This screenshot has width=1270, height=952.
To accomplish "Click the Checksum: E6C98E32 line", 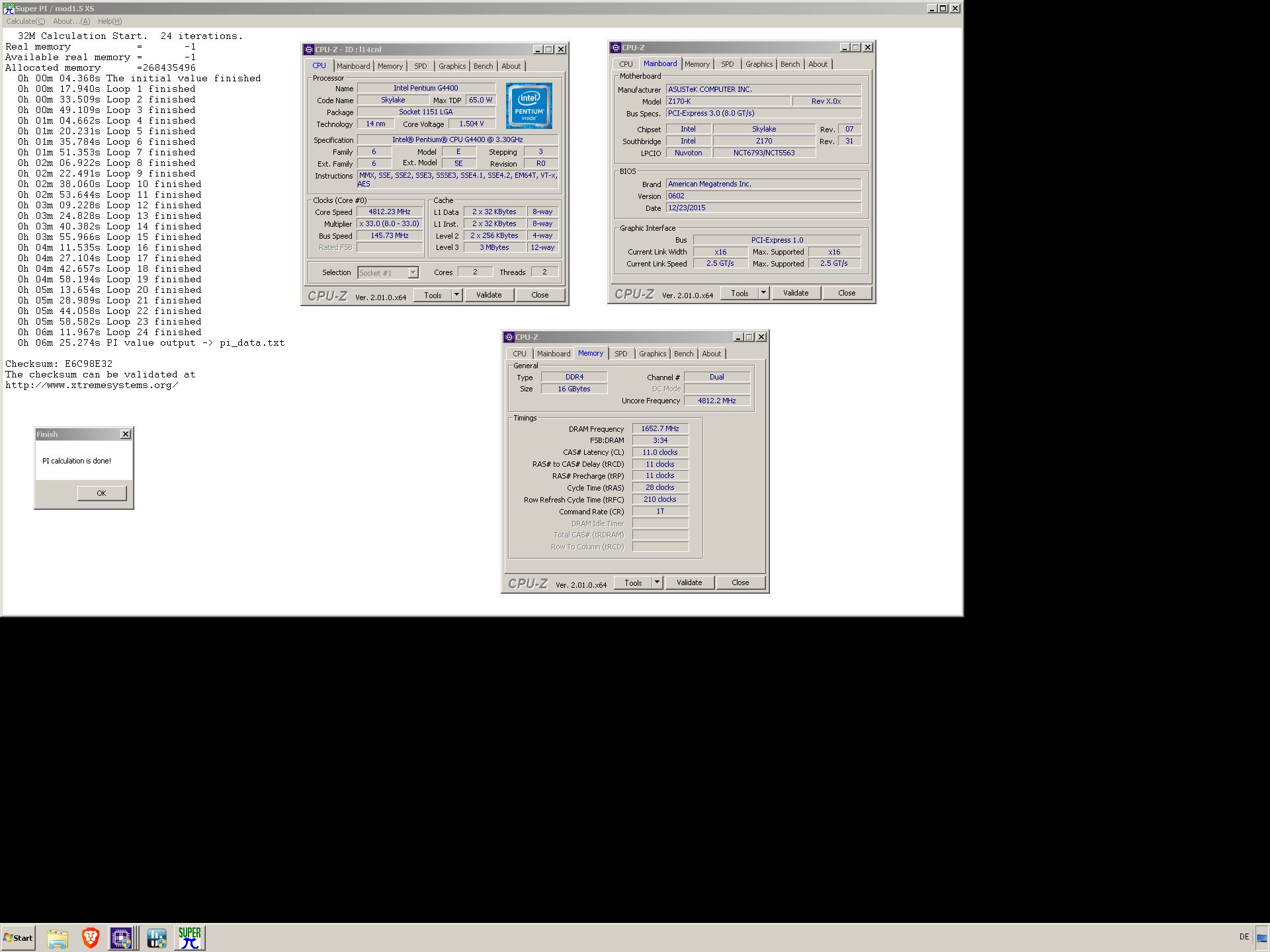I will click(x=59, y=364).
